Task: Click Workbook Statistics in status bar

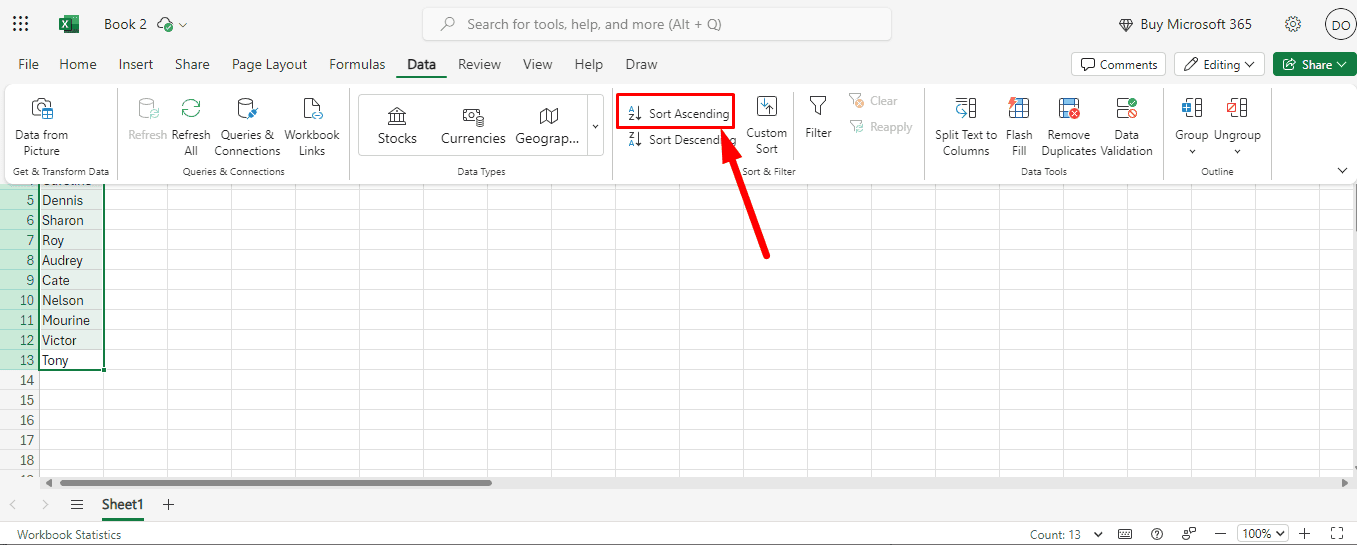Action: pos(69,534)
